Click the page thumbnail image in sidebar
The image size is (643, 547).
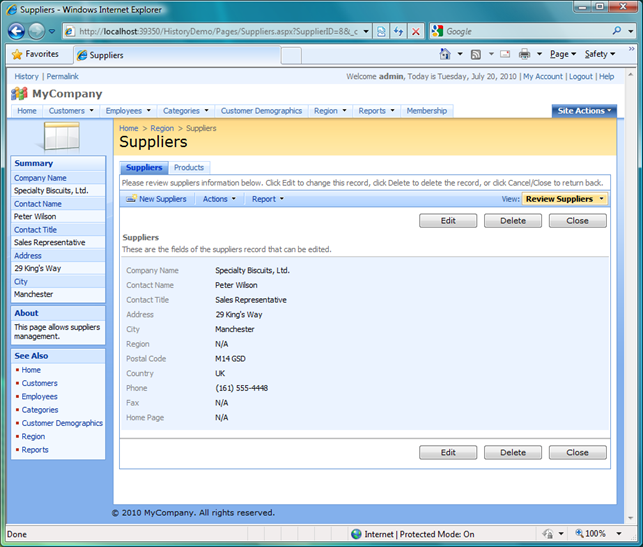tap(61, 136)
